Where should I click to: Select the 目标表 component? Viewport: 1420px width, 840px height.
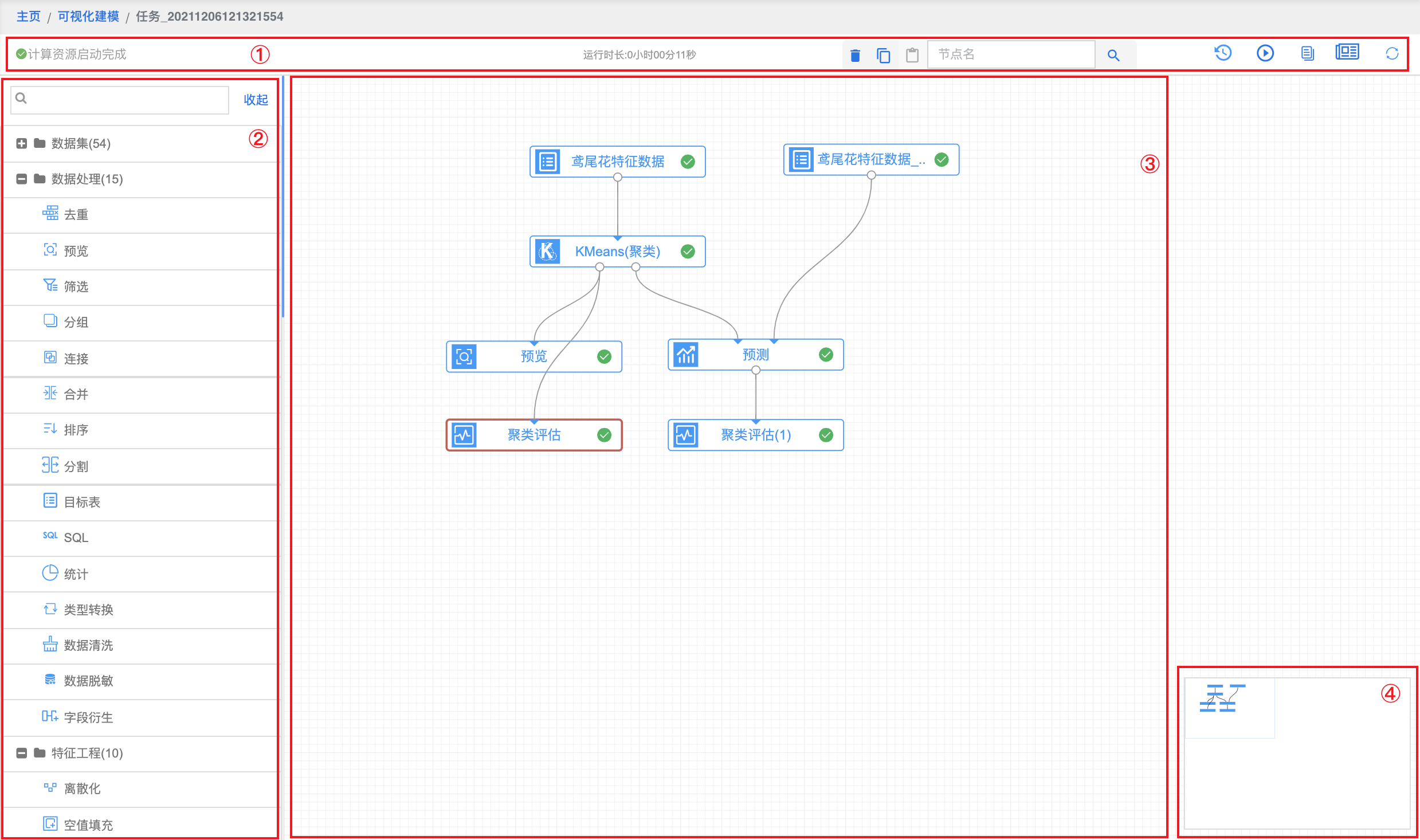click(x=140, y=502)
